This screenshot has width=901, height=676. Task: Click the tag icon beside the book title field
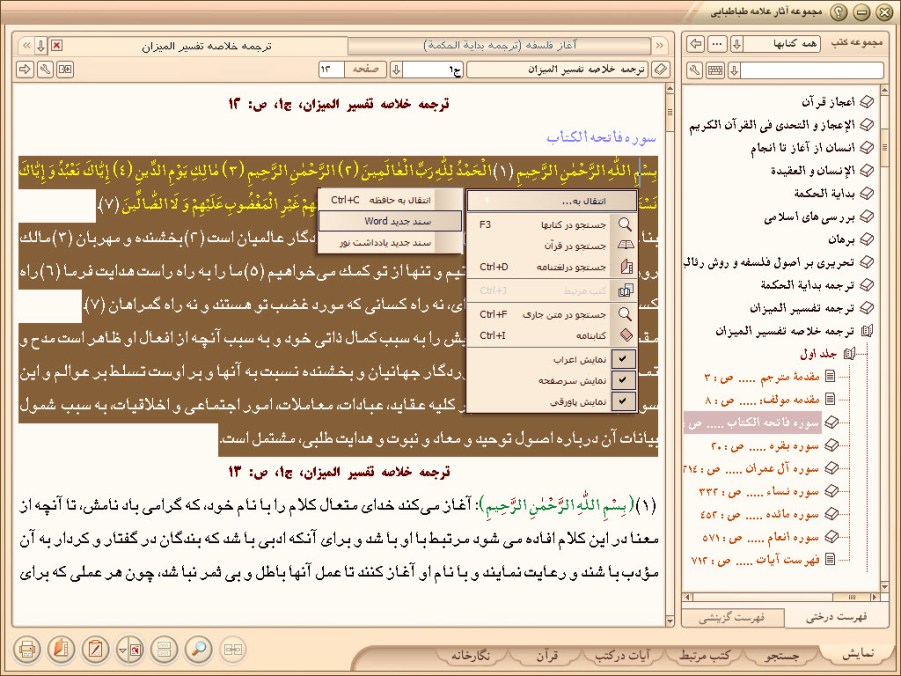pos(661,70)
